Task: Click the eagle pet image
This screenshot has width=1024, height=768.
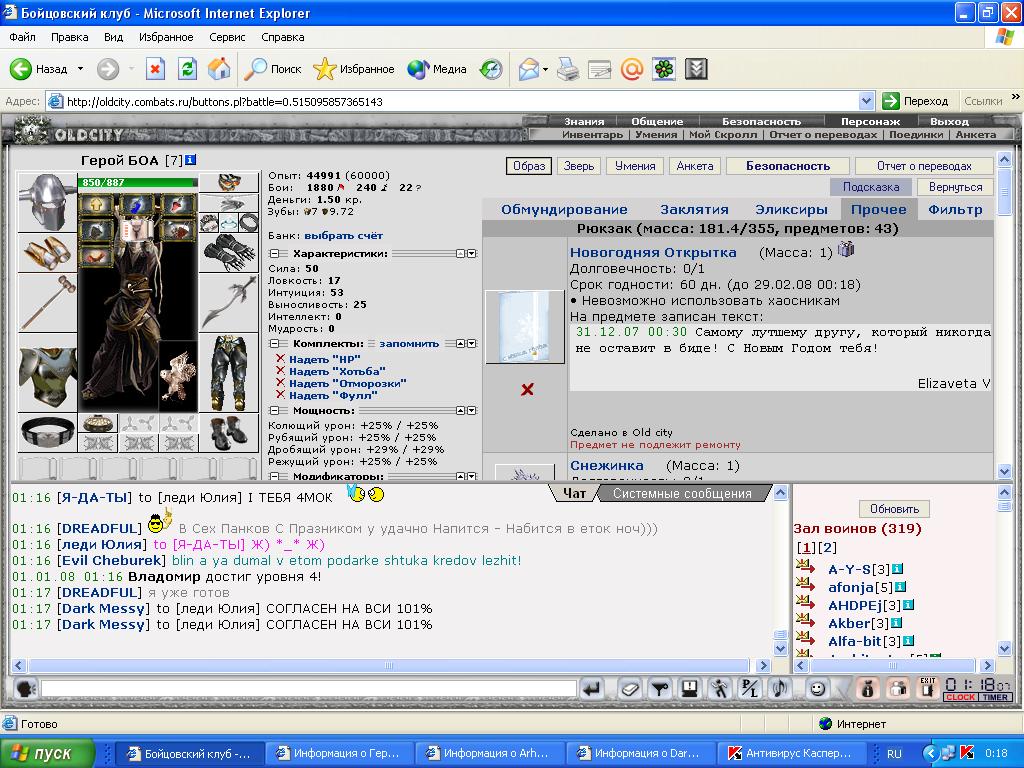Action: 178,376
